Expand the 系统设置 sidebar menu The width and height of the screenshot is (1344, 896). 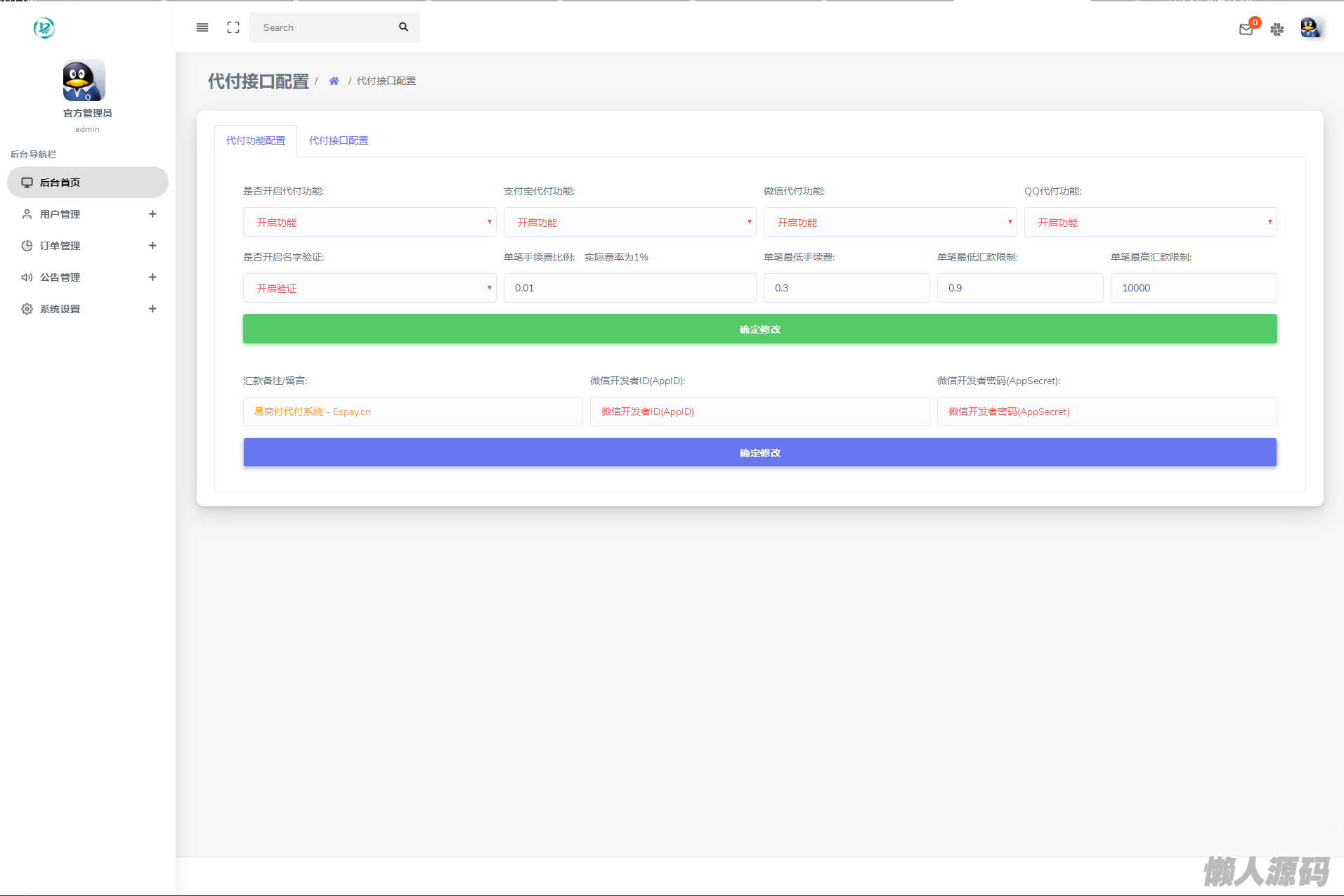click(x=88, y=309)
